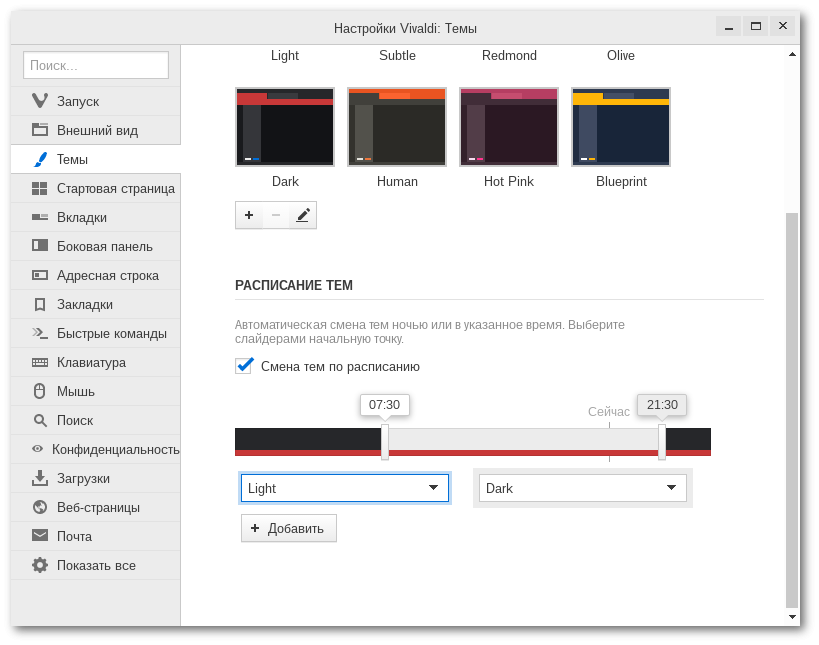Select the Blueprint theme thumbnail
Viewport: 819px width, 645px height.
click(621, 127)
